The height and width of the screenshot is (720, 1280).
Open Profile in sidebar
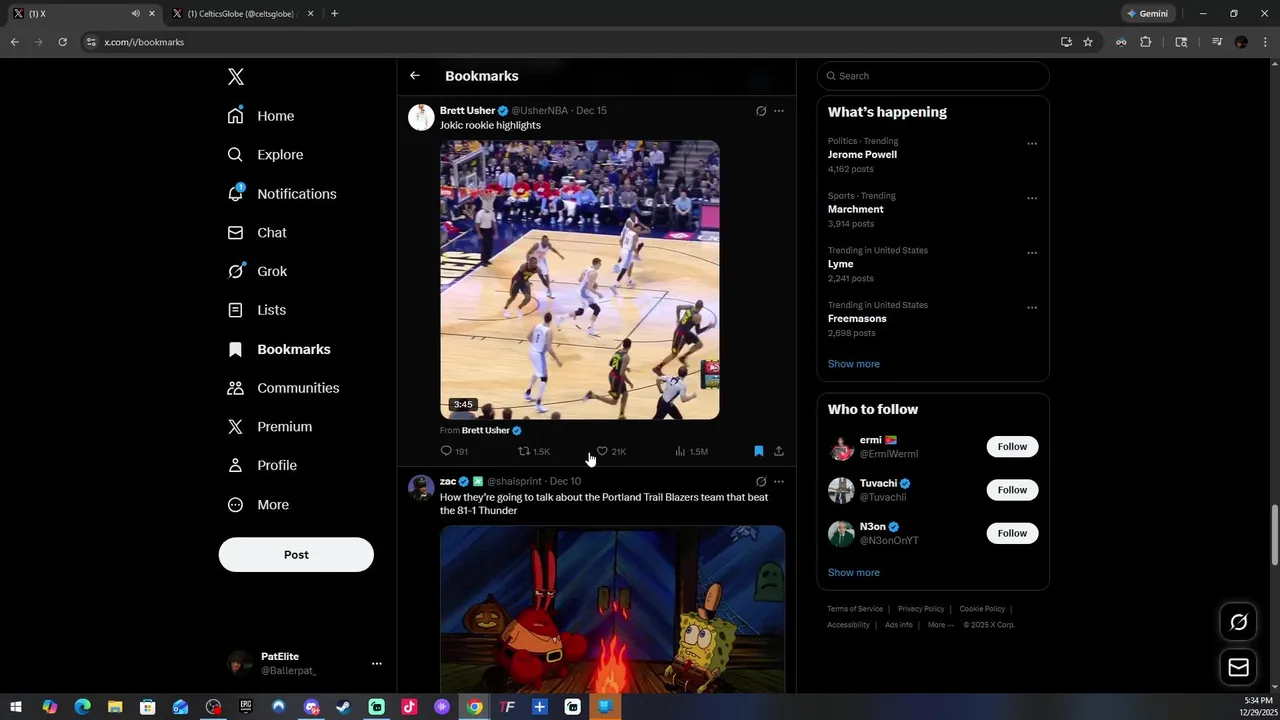pos(262,466)
